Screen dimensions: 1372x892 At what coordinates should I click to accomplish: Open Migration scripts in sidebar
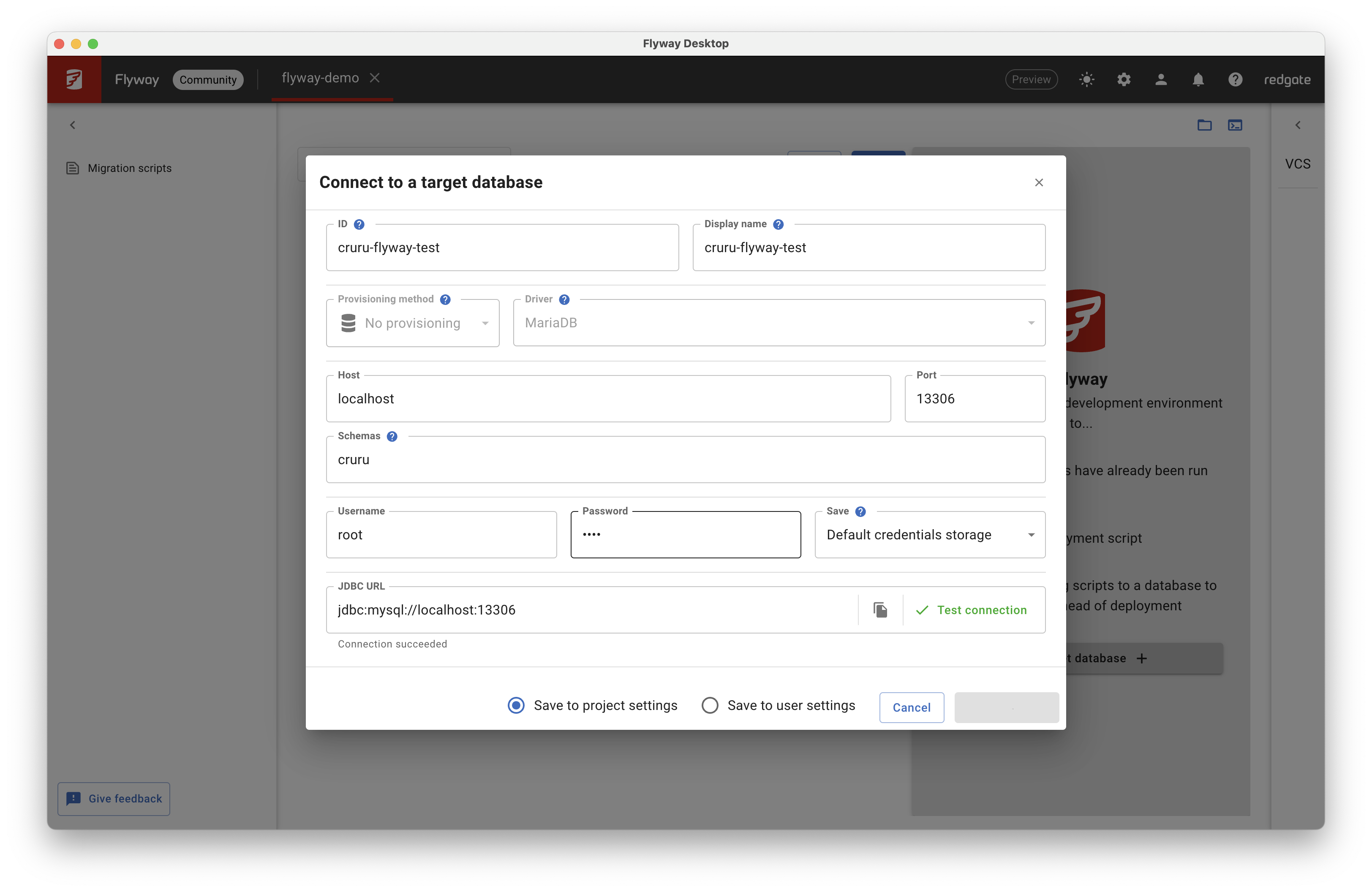130,168
